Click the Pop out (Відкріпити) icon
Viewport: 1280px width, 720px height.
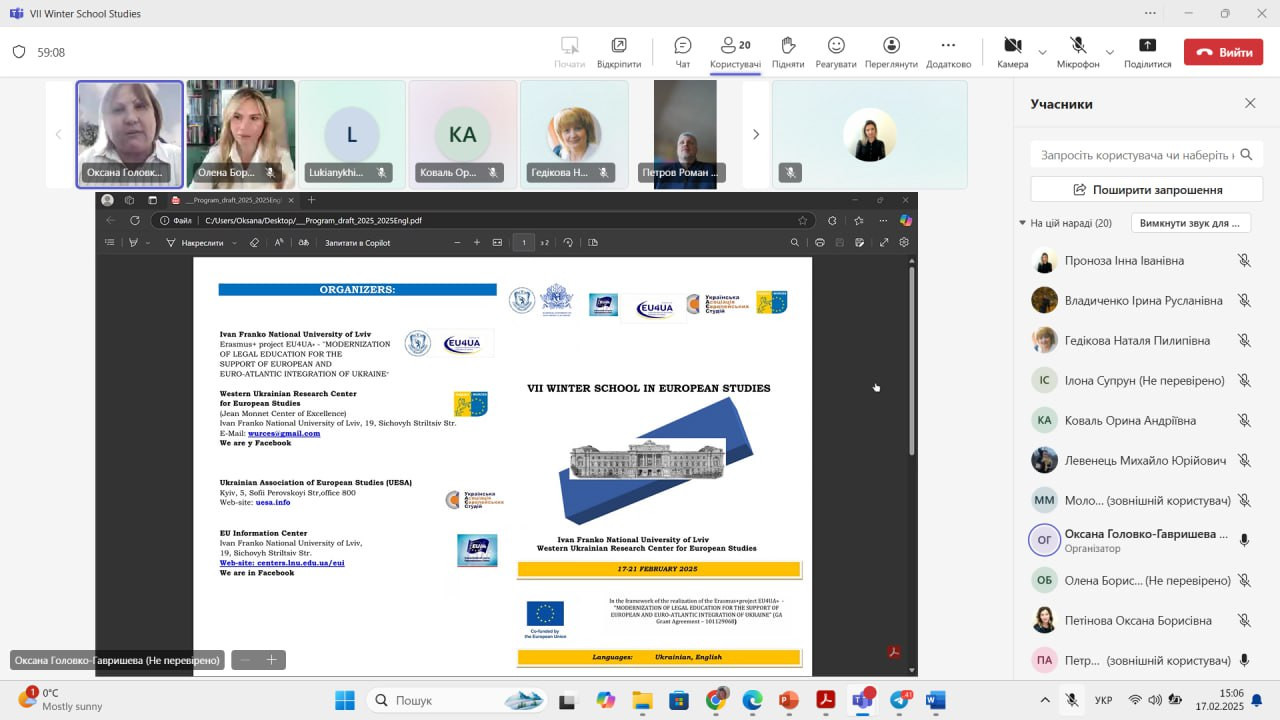click(619, 52)
